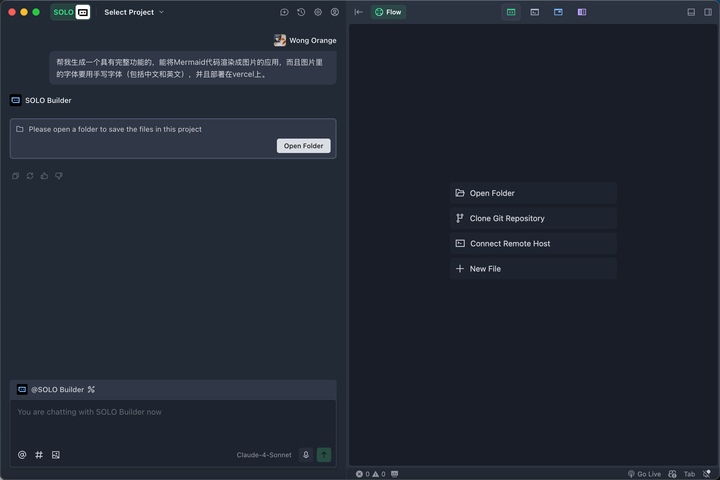
Task: Toggle the SOLO mode switch
Action: point(72,12)
